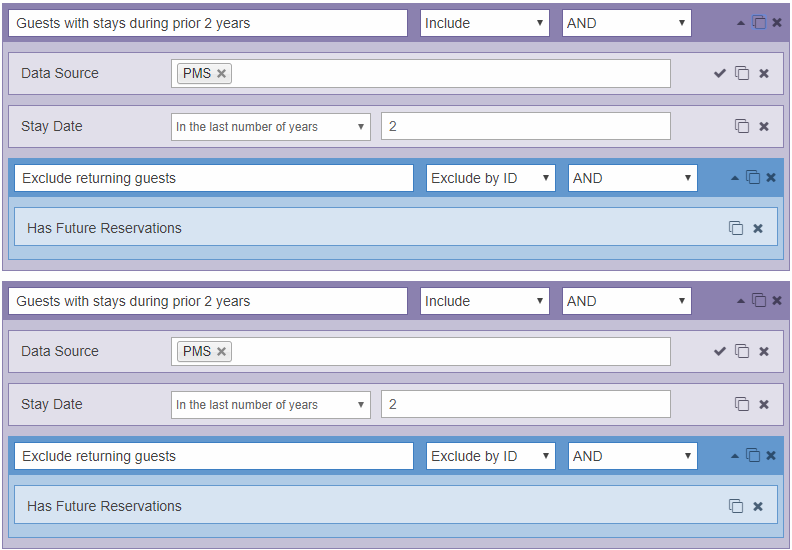Confirm the first group's Data Source checkmark
The width and height of the screenshot is (792, 550).
(720, 73)
